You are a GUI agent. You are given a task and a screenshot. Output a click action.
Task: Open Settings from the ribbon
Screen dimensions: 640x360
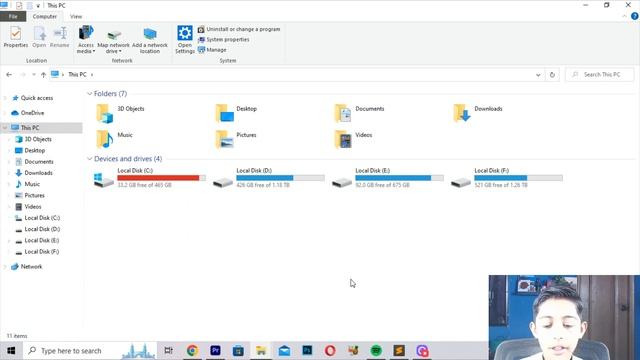click(x=184, y=39)
